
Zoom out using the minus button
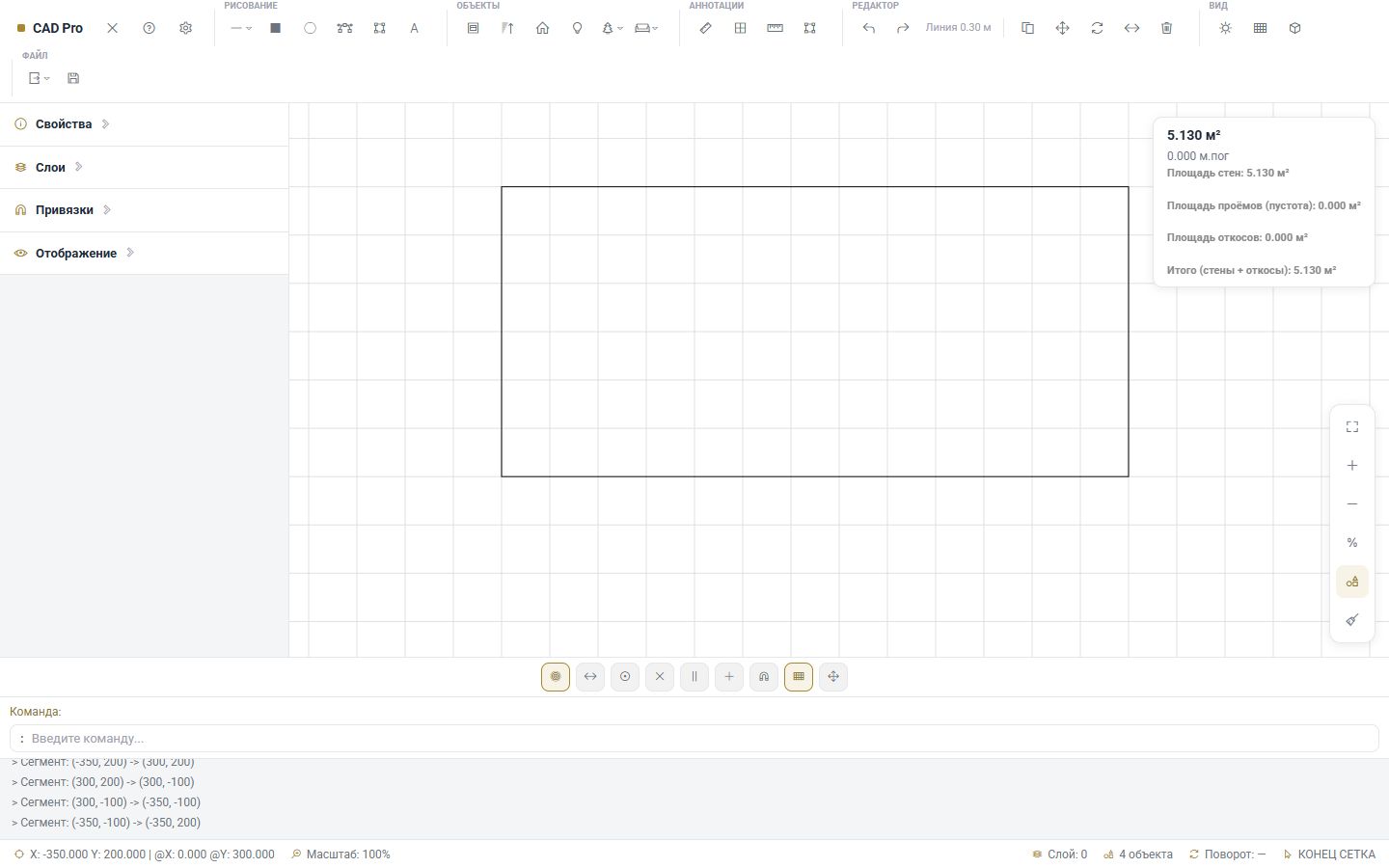1351,503
